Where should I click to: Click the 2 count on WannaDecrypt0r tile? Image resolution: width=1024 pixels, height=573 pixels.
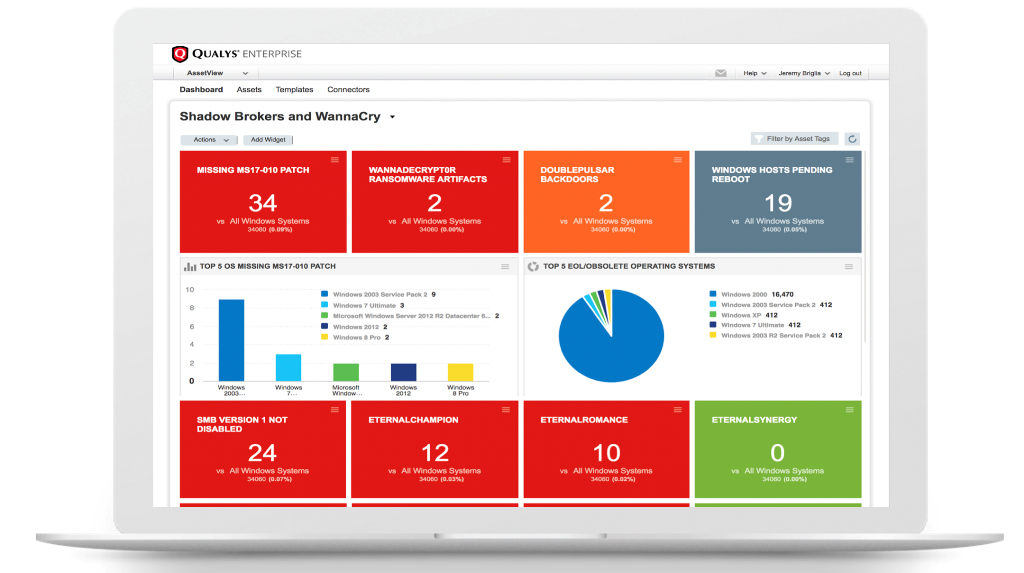coord(434,203)
